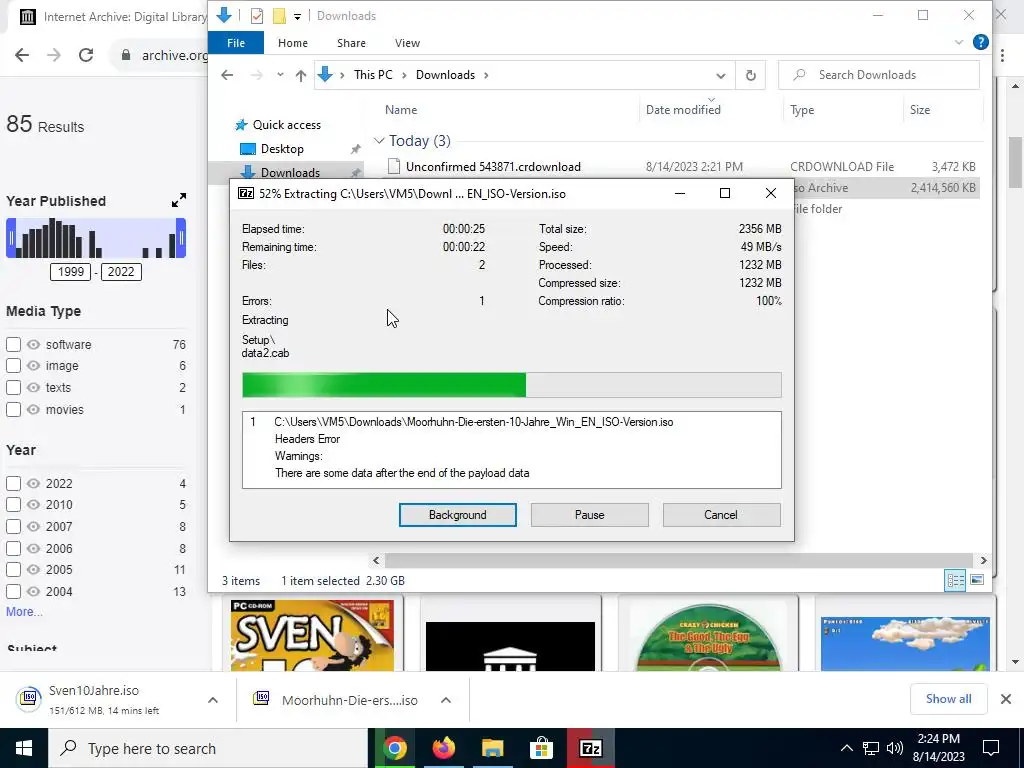Open the Share ribbon tab
Viewport: 1024px width, 768px height.
tap(351, 43)
